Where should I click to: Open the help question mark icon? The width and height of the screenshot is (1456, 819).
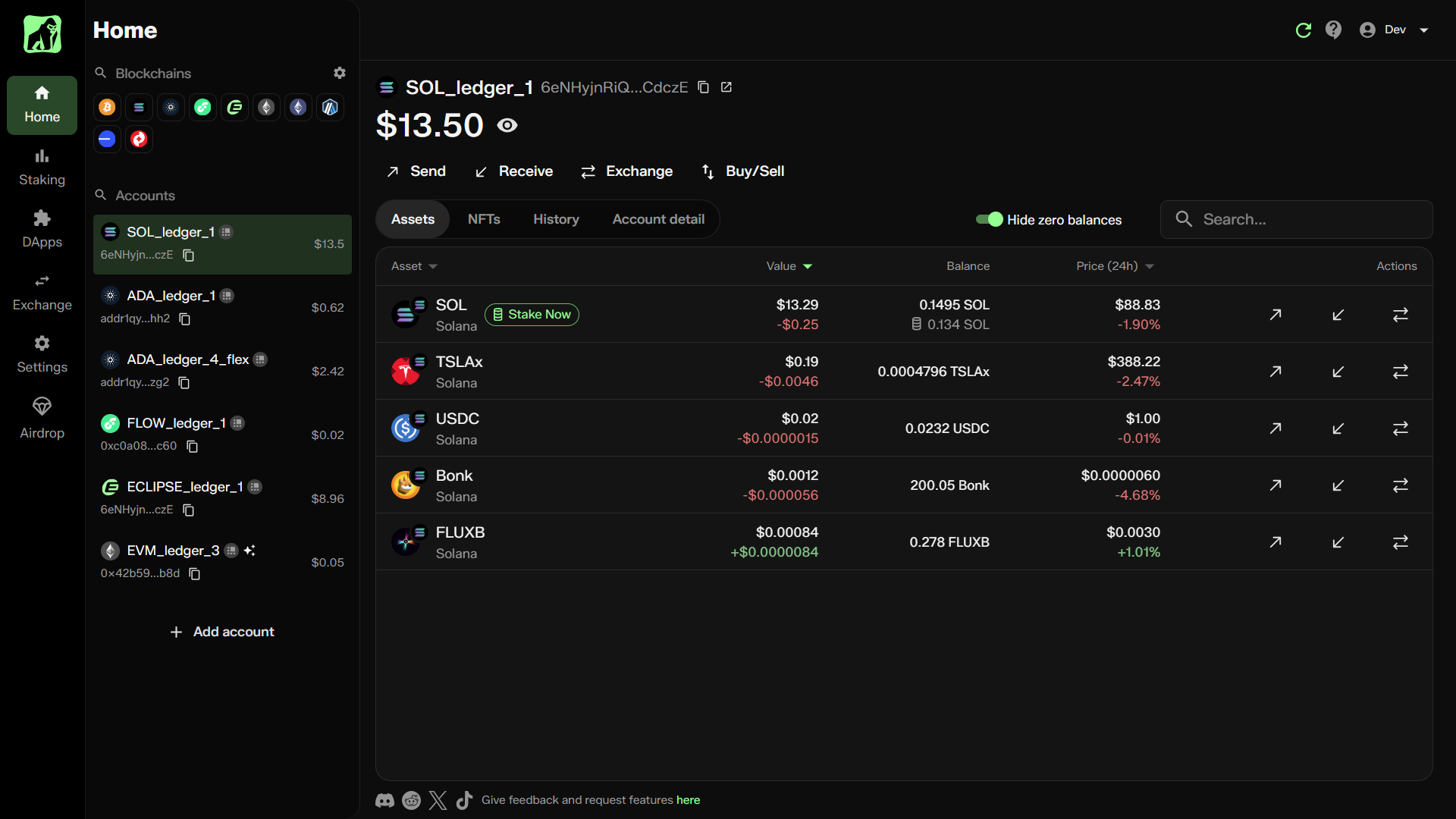(1333, 30)
